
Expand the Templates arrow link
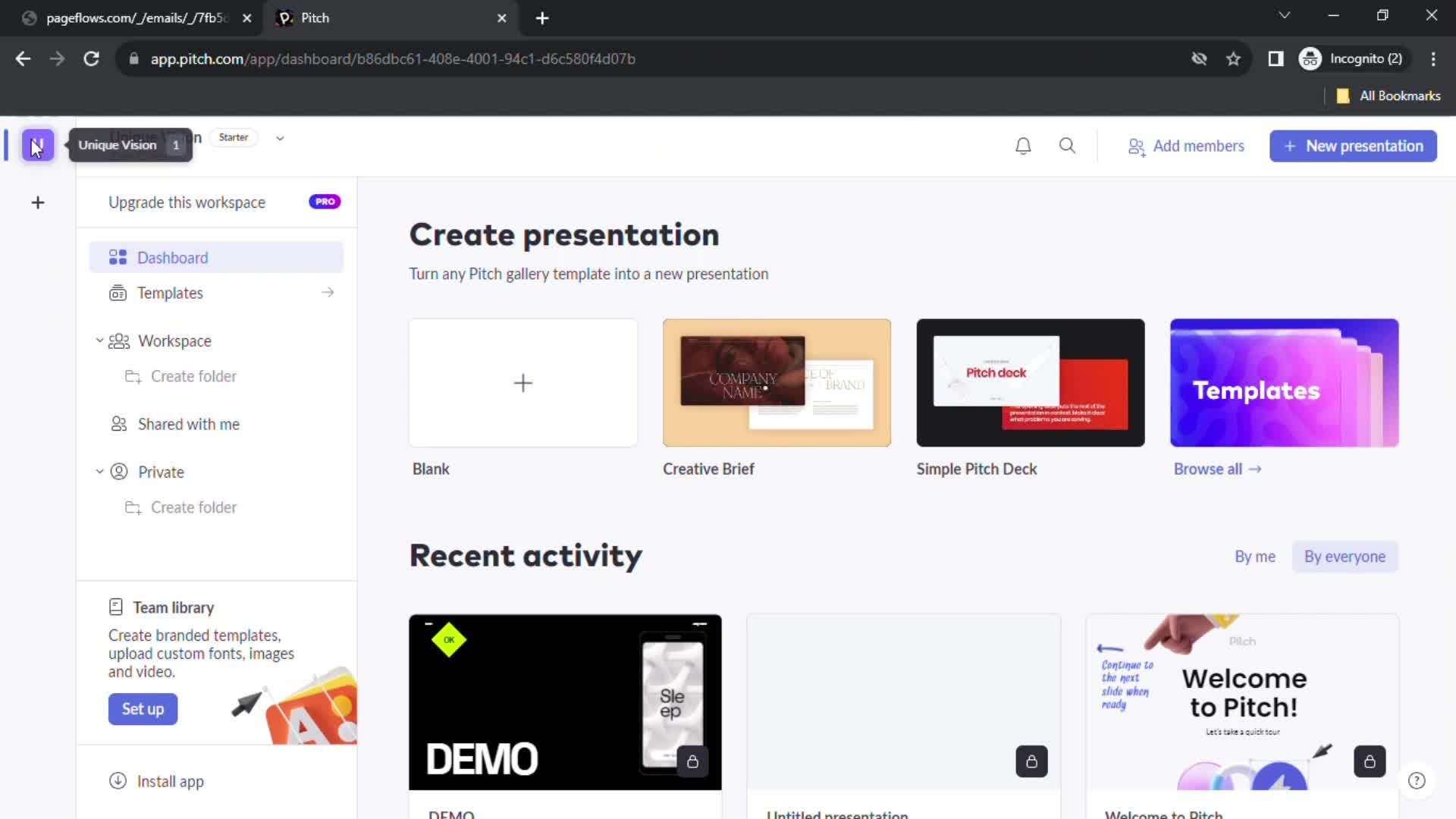click(328, 292)
